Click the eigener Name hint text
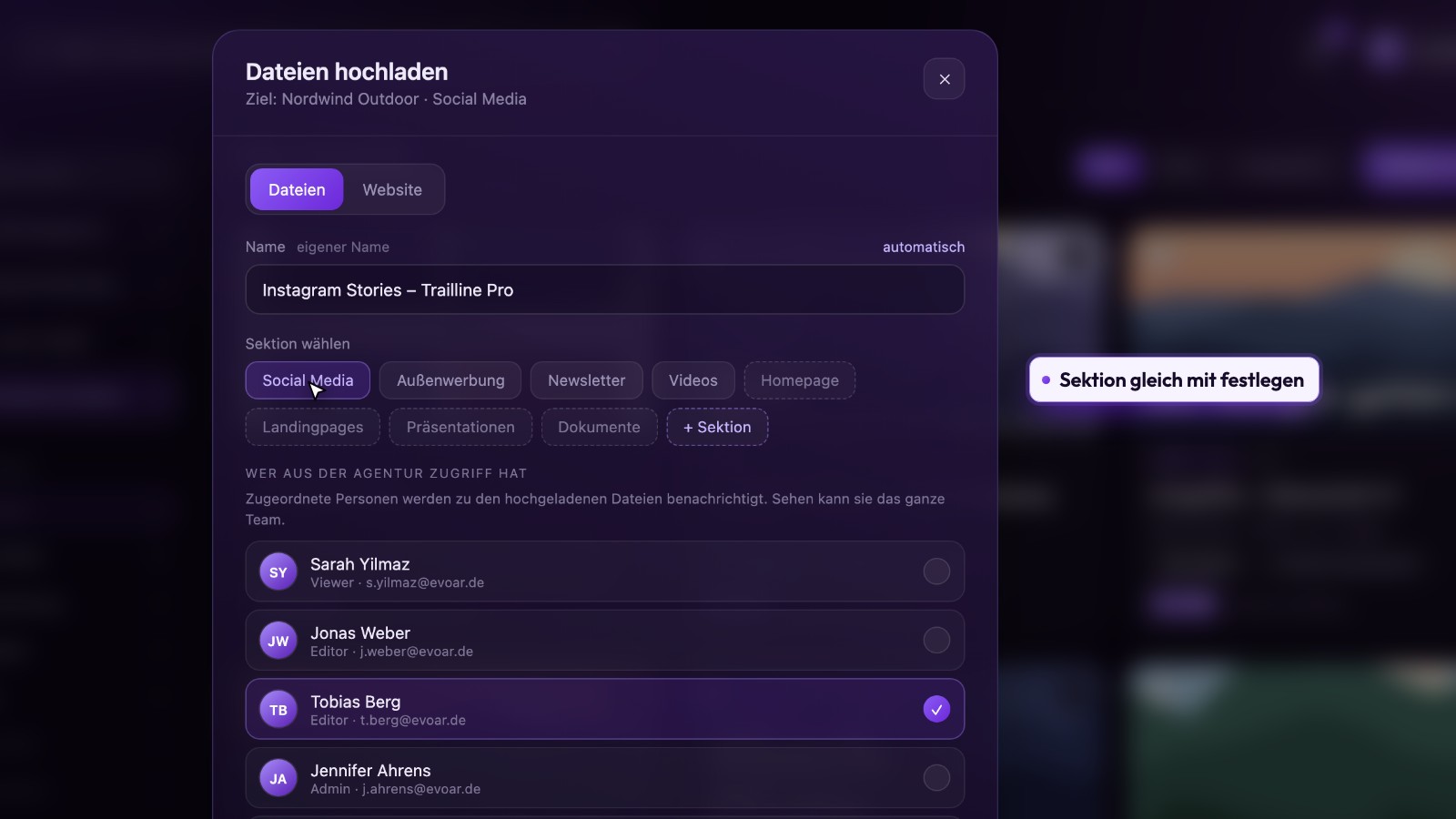1456x819 pixels. 343,247
